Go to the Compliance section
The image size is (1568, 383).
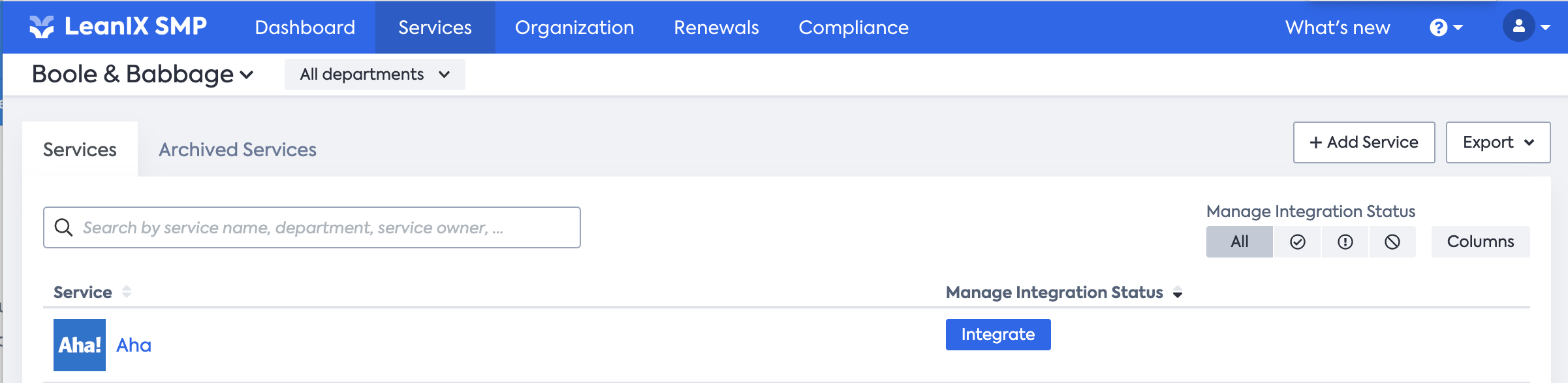pos(853,27)
